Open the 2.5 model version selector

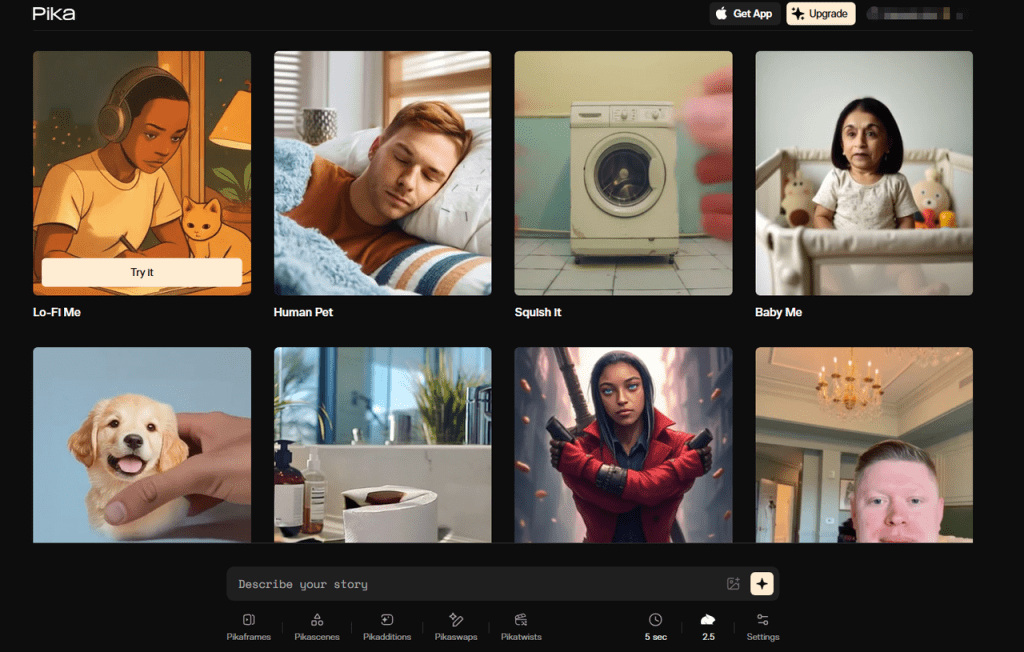(x=708, y=626)
